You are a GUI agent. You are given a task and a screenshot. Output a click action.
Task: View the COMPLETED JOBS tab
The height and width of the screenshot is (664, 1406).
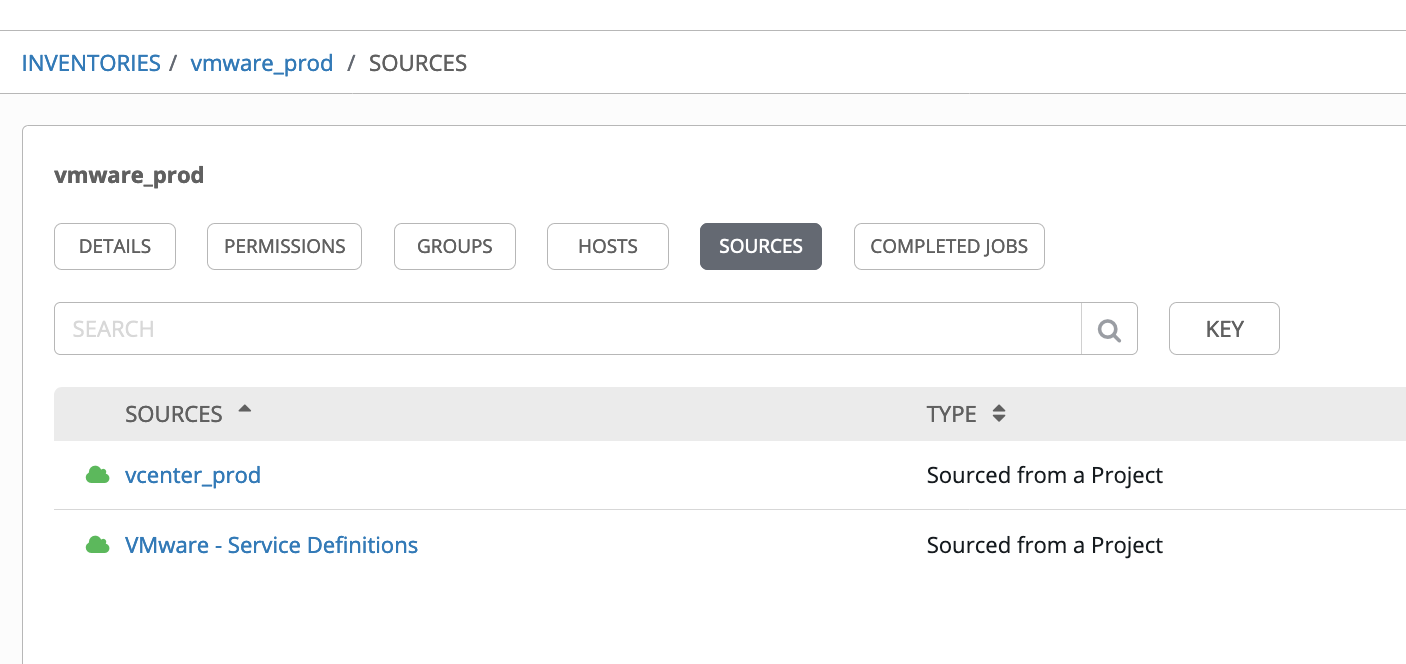[949, 246]
